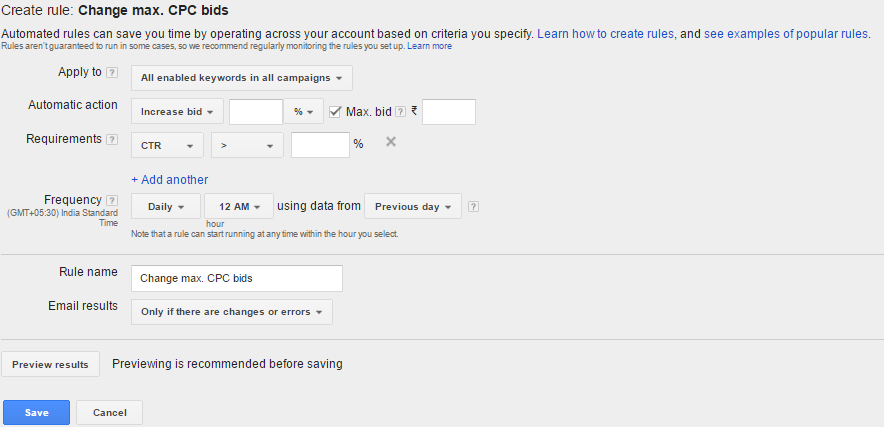Click the Learn more link
Screen dimensions: 884x427
click(x=430, y=46)
